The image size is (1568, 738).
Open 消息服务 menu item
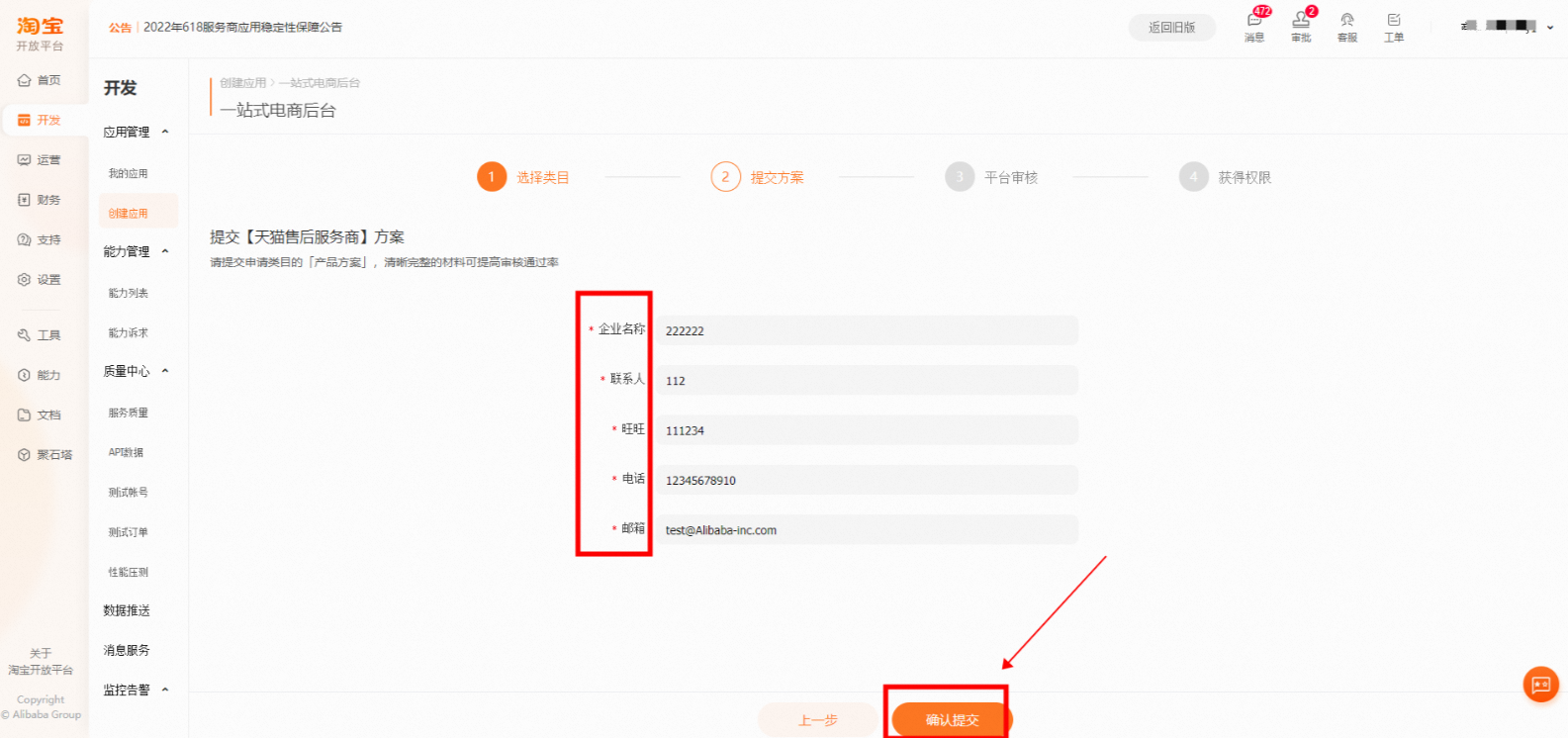point(127,650)
